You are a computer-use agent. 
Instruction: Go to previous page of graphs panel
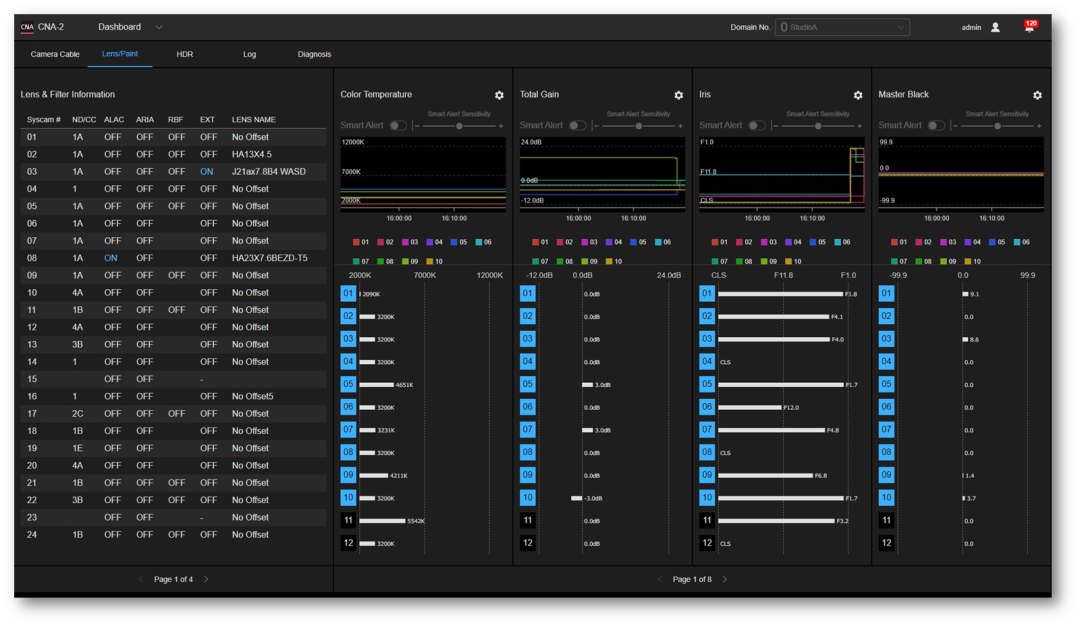(x=660, y=579)
